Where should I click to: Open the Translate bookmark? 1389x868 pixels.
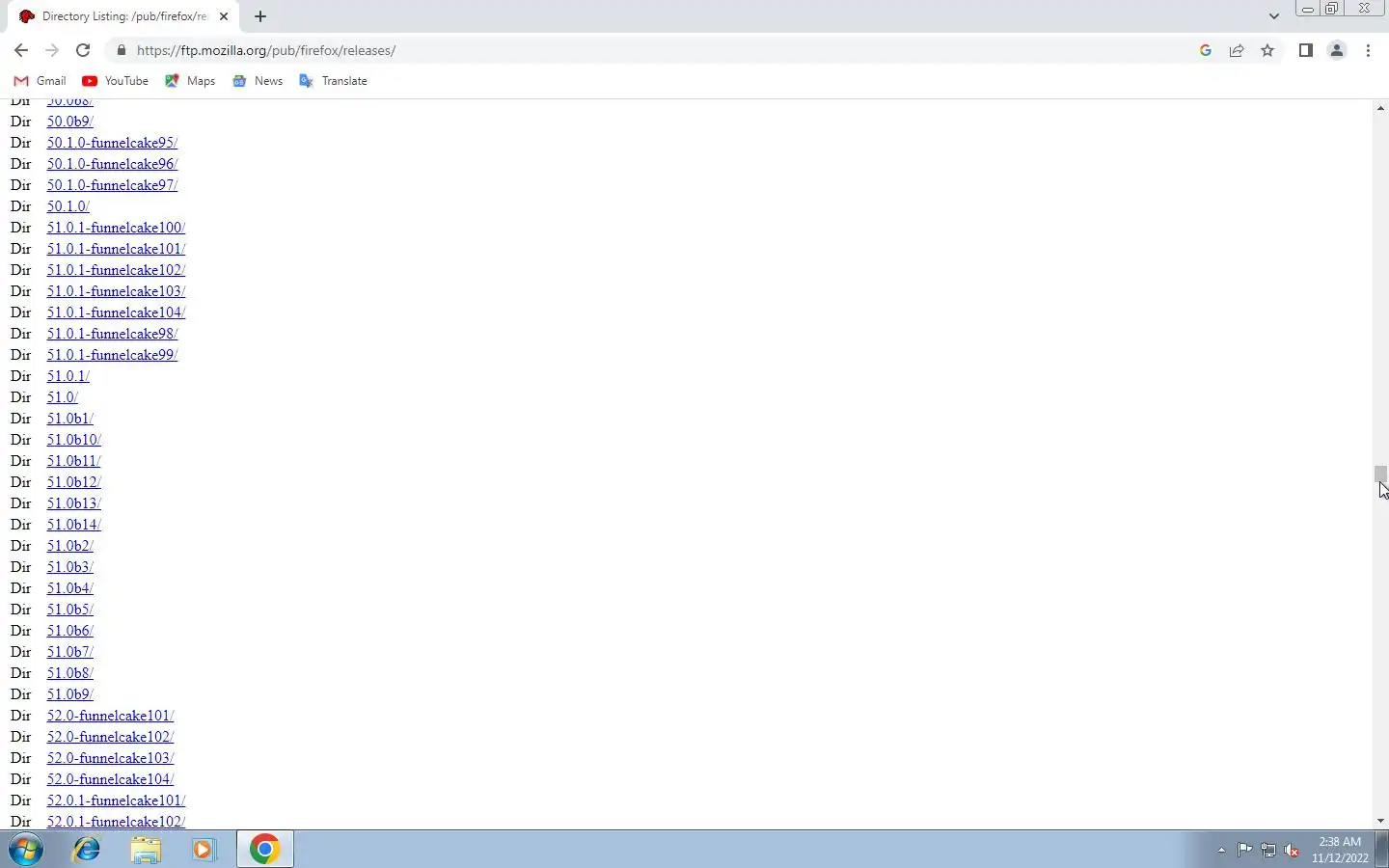coord(333,81)
